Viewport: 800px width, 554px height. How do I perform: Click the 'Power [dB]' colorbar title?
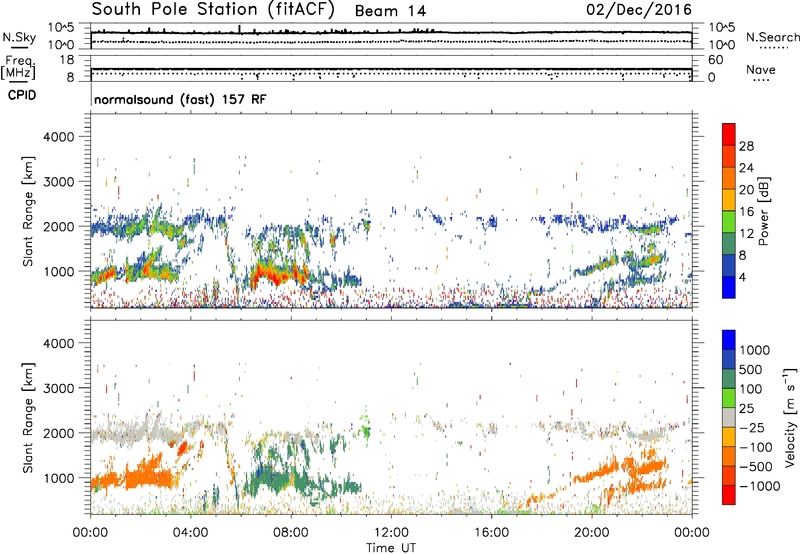click(x=764, y=211)
